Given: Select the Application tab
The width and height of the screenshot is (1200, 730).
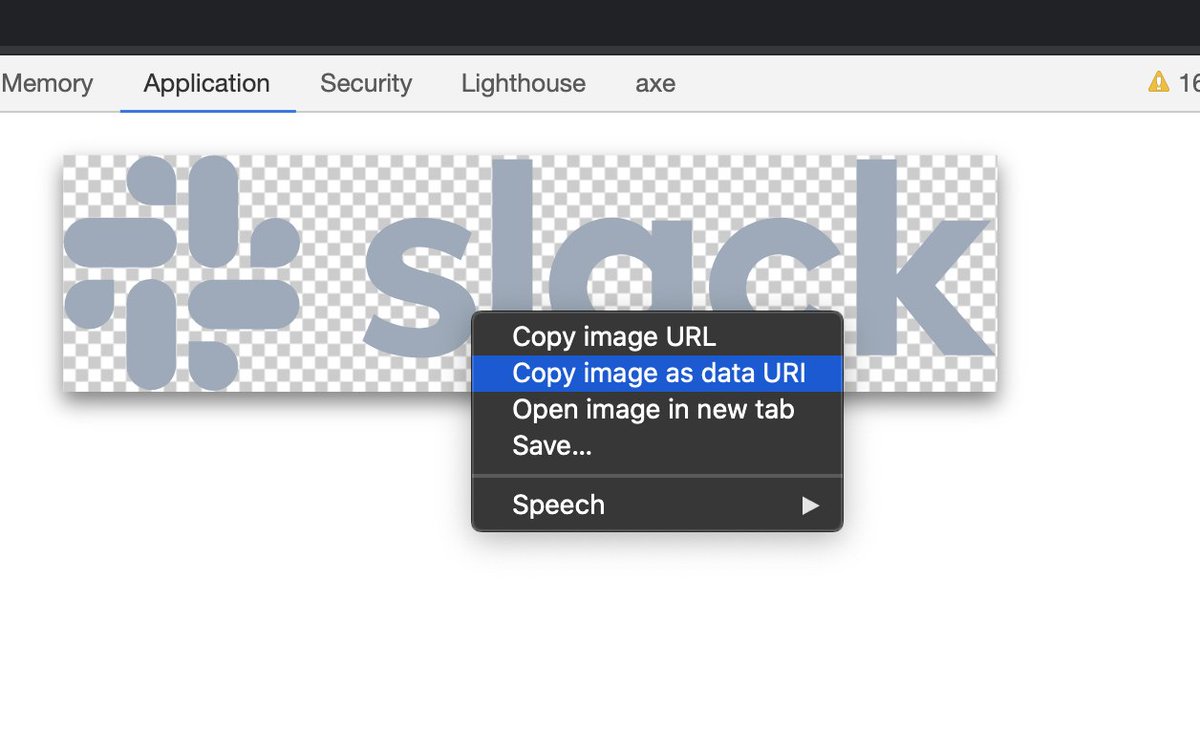Looking at the screenshot, I should [207, 83].
